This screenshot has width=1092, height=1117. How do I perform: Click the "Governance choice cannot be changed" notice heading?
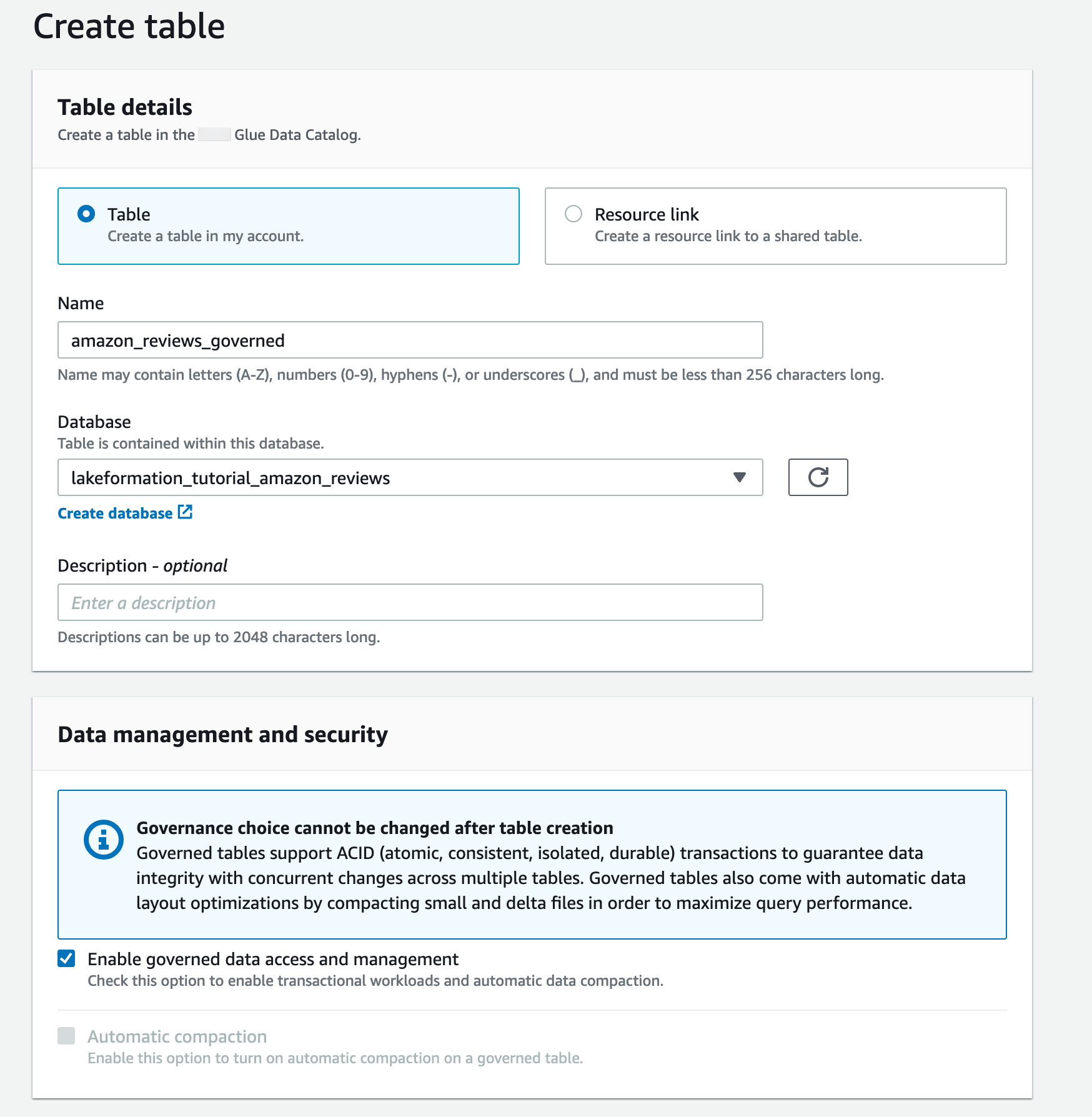(x=375, y=828)
